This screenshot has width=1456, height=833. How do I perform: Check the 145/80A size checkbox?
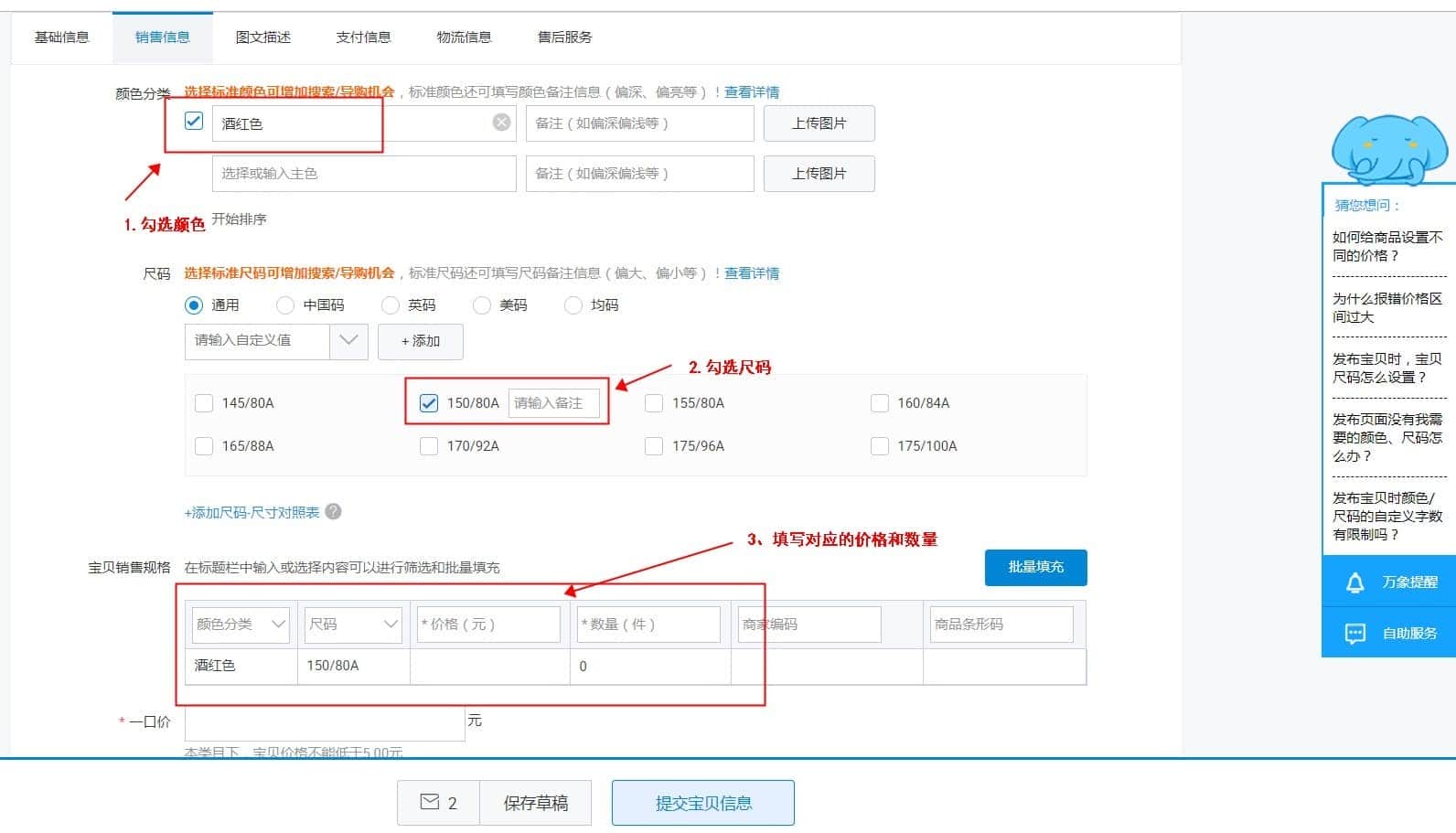click(x=204, y=402)
